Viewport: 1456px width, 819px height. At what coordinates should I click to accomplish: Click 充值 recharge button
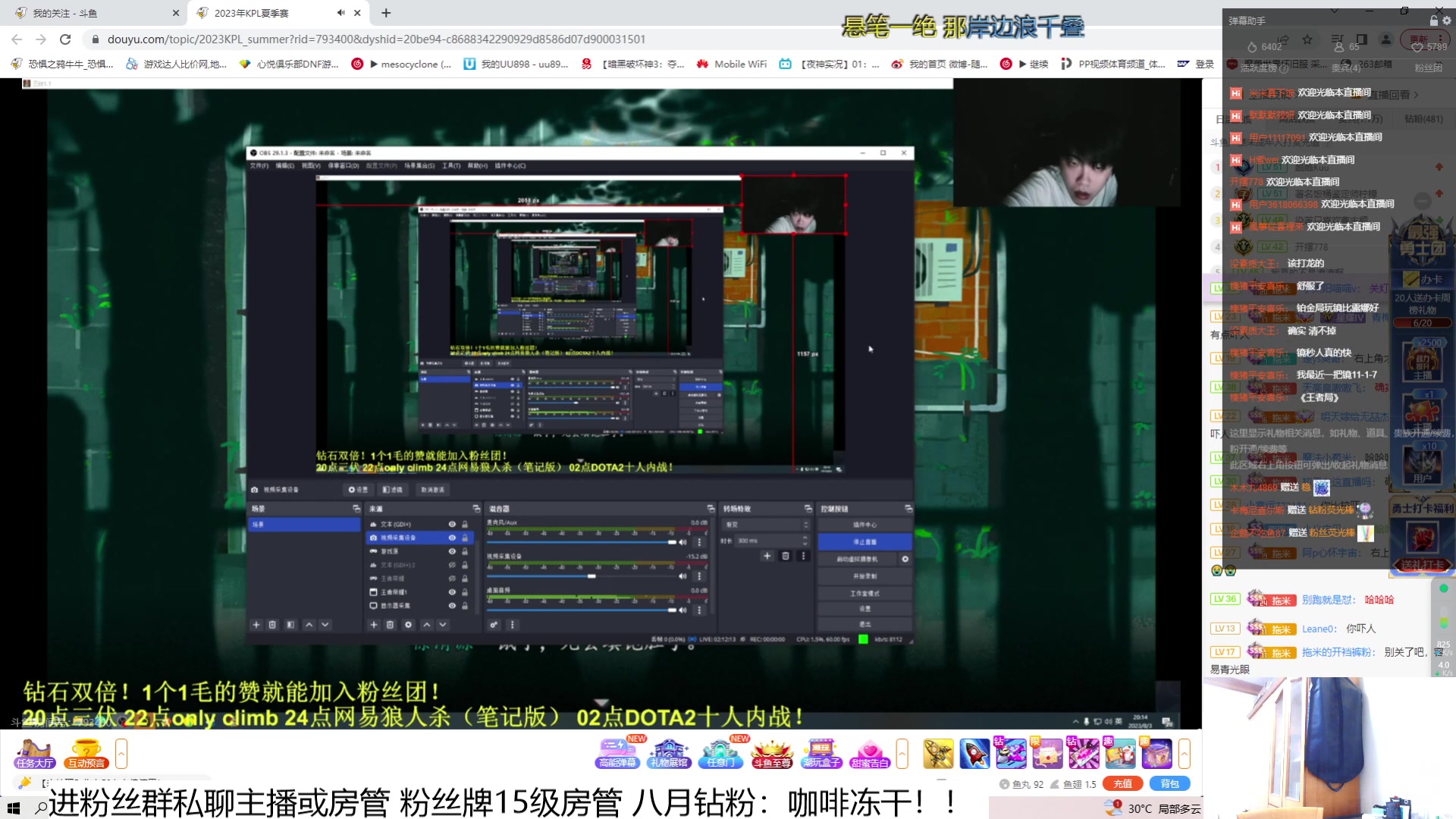(1122, 784)
